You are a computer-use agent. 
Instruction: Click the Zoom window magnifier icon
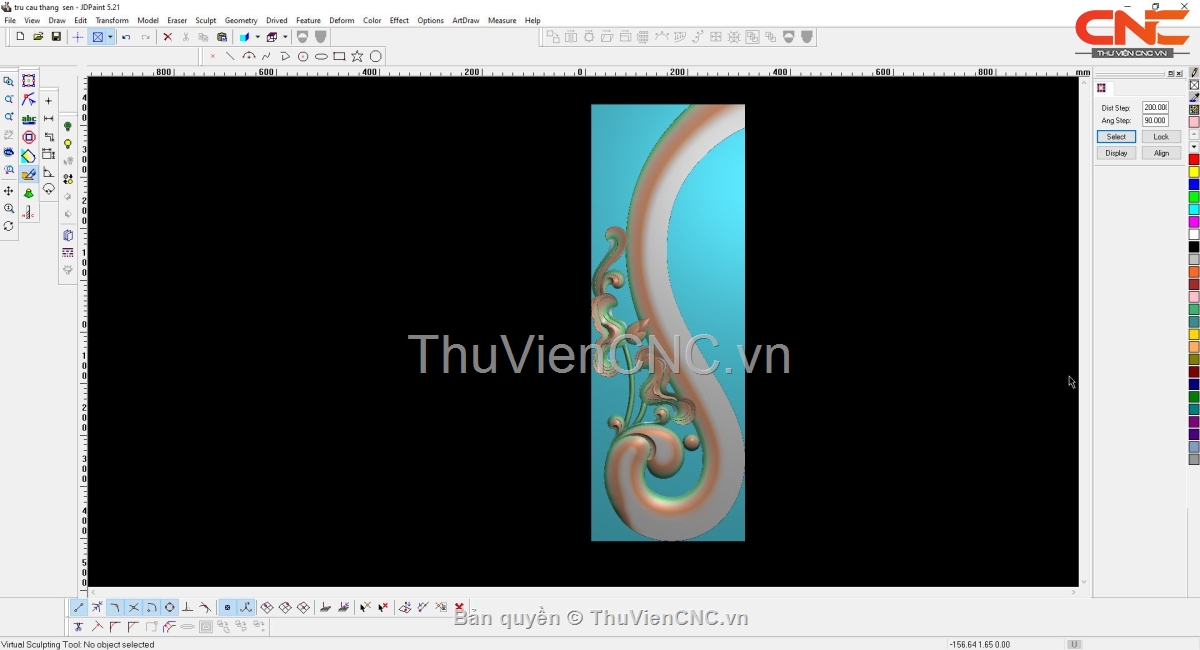pos(9,81)
